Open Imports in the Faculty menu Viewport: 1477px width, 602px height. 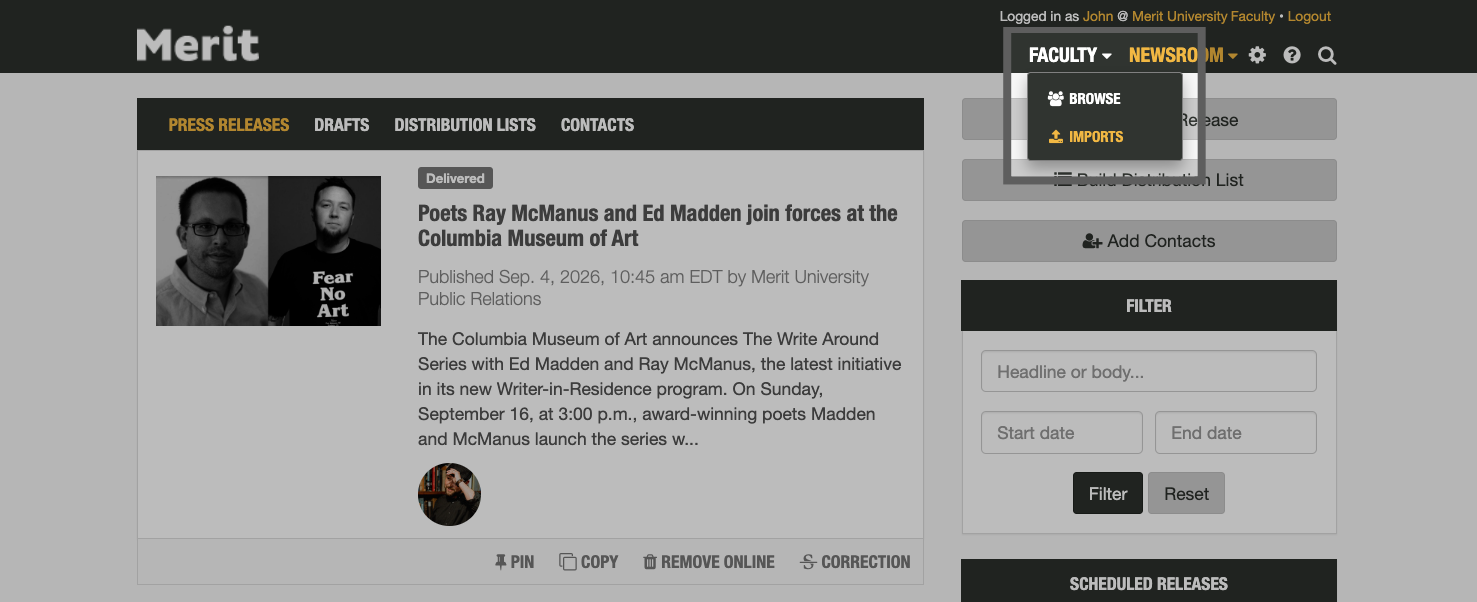tap(1086, 136)
